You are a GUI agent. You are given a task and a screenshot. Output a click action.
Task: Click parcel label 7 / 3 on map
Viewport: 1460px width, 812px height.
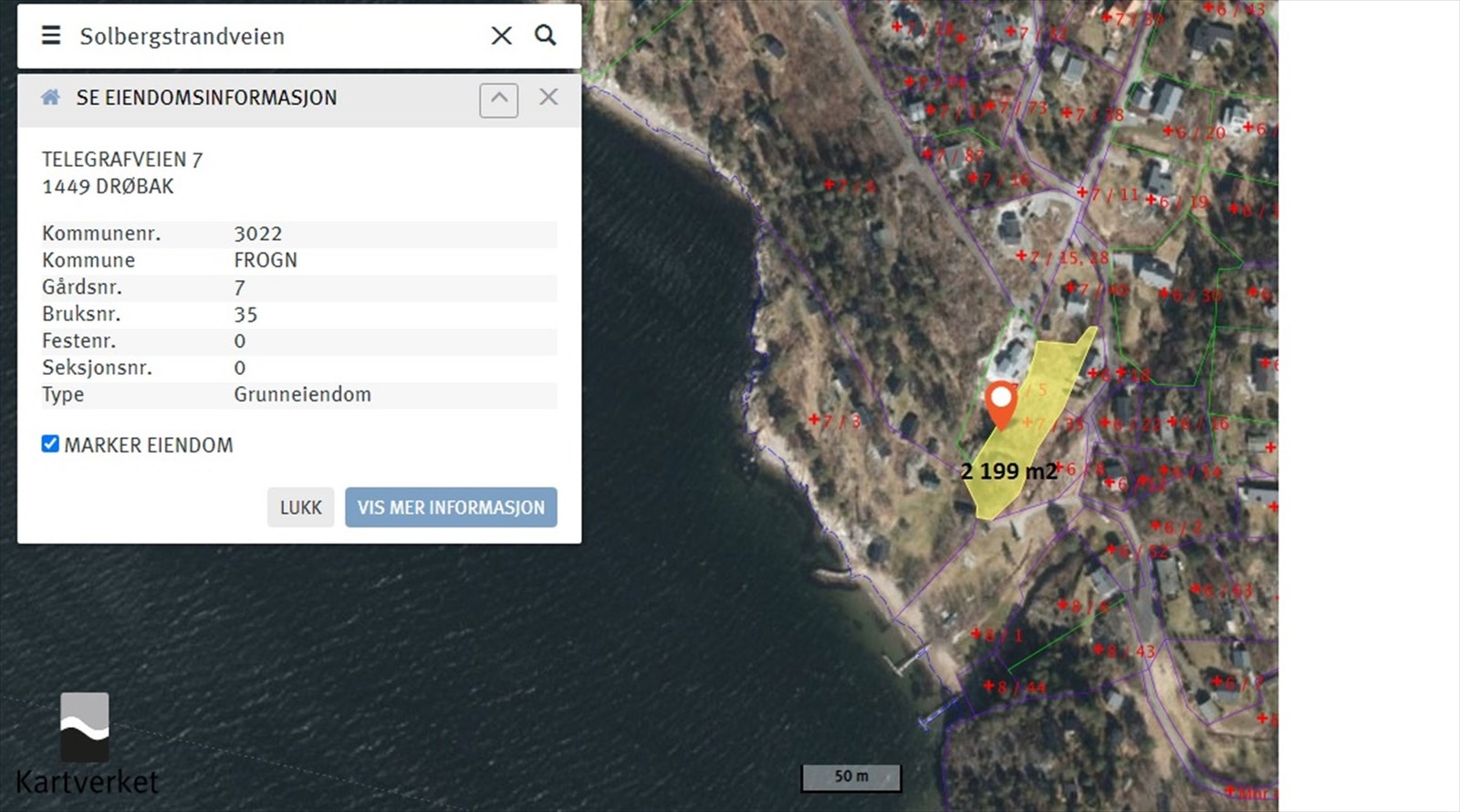click(835, 421)
